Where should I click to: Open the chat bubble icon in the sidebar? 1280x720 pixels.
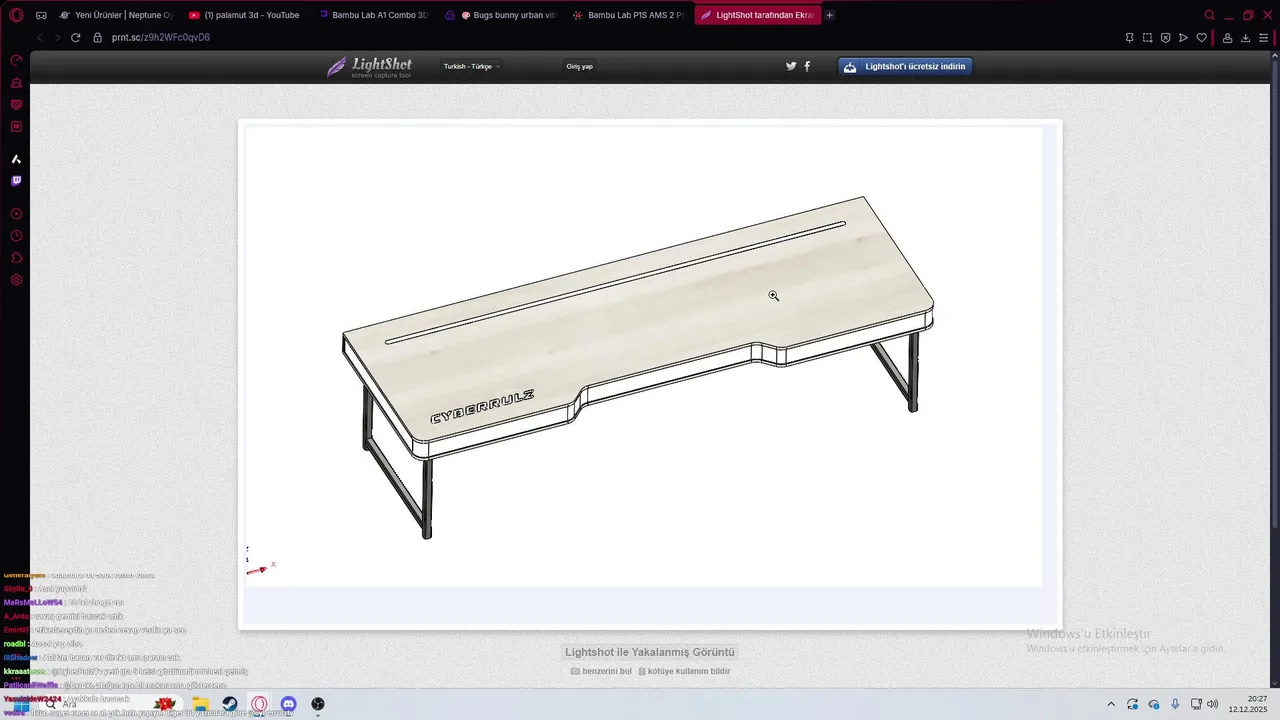(x=16, y=105)
